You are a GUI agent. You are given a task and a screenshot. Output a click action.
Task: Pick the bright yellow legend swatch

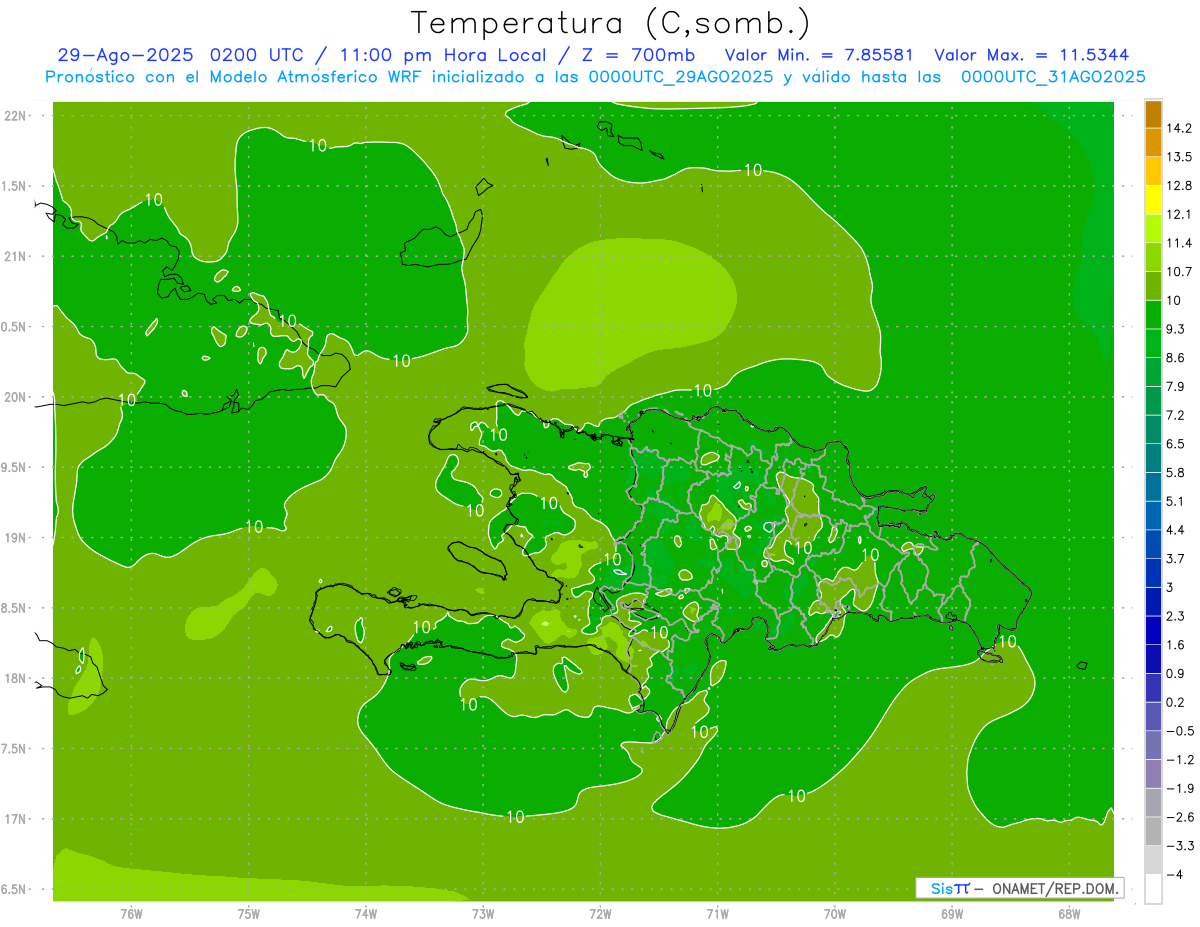click(x=1153, y=200)
